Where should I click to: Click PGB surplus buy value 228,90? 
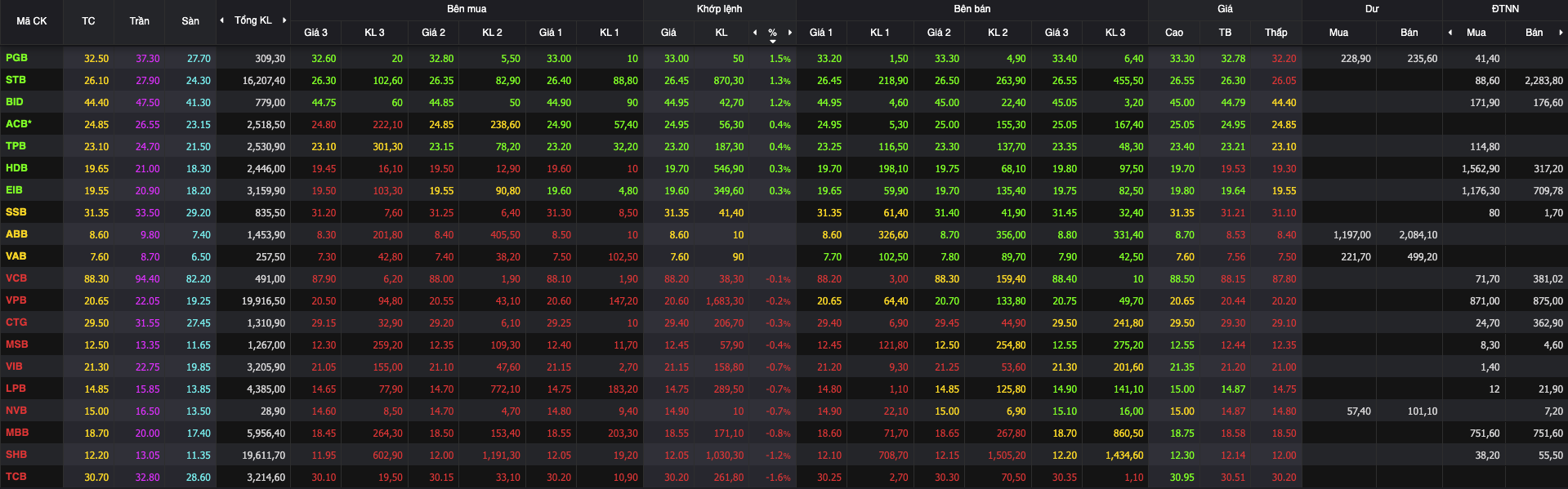point(1356,59)
